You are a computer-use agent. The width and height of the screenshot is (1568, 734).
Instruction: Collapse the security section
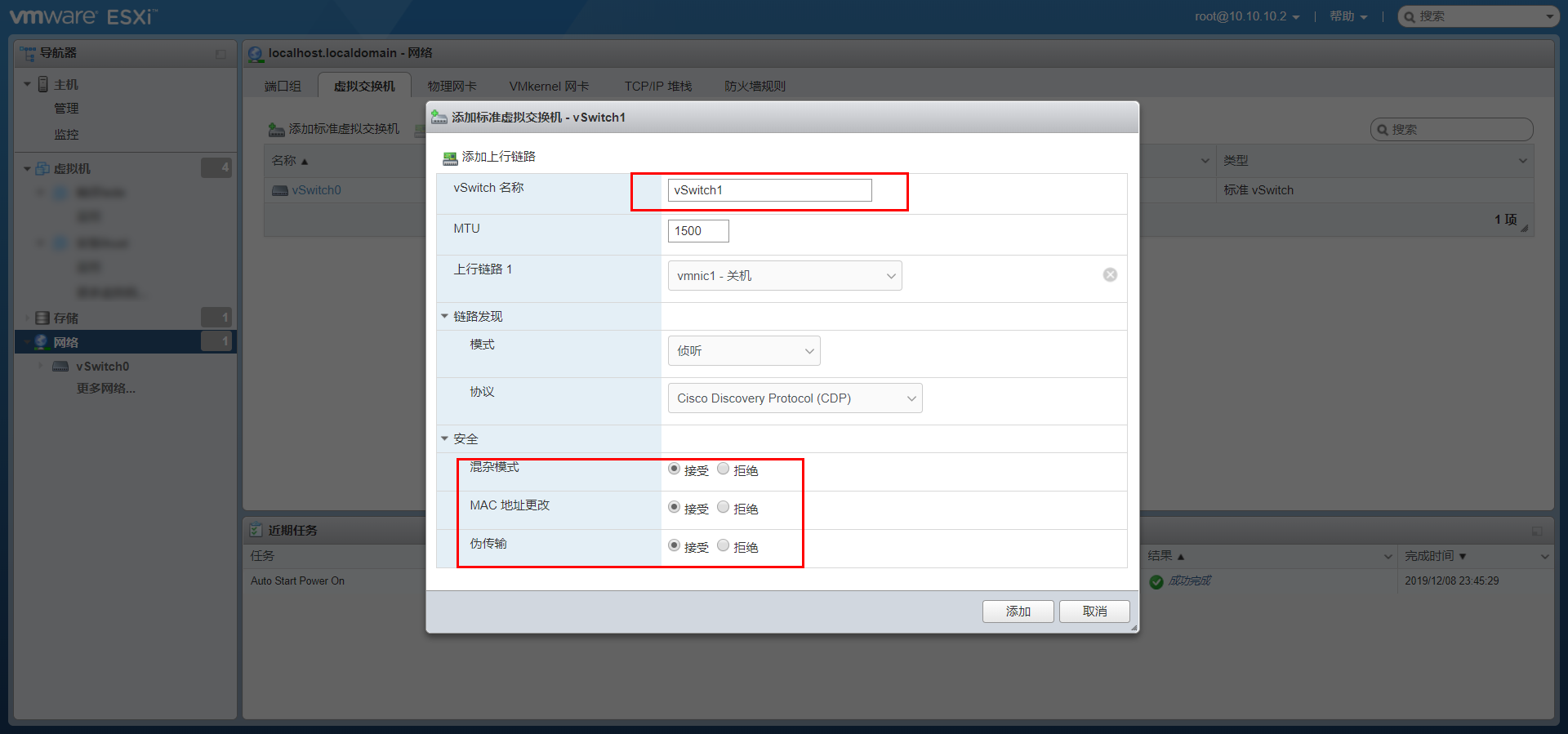click(x=444, y=438)
